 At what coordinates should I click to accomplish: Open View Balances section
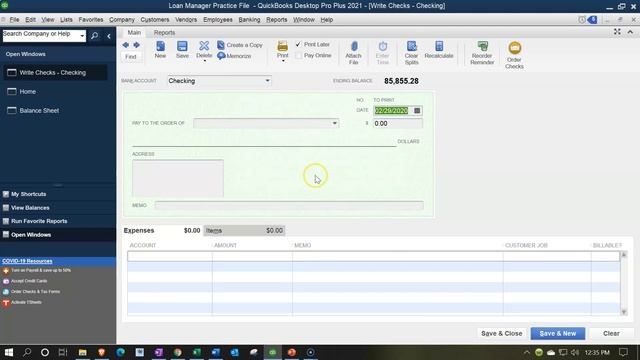[30, 208]
